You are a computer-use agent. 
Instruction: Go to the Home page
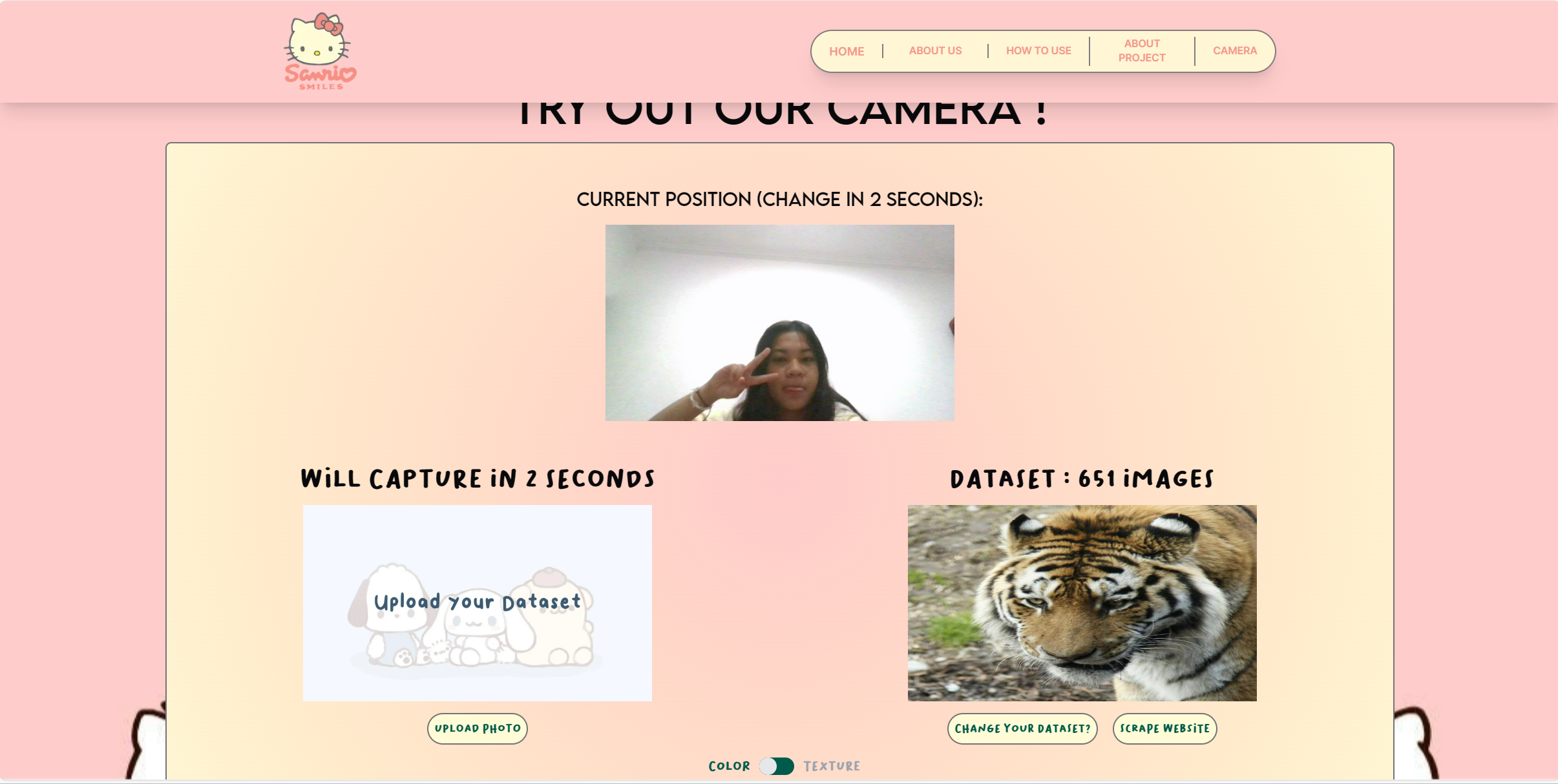coord(847,51)
